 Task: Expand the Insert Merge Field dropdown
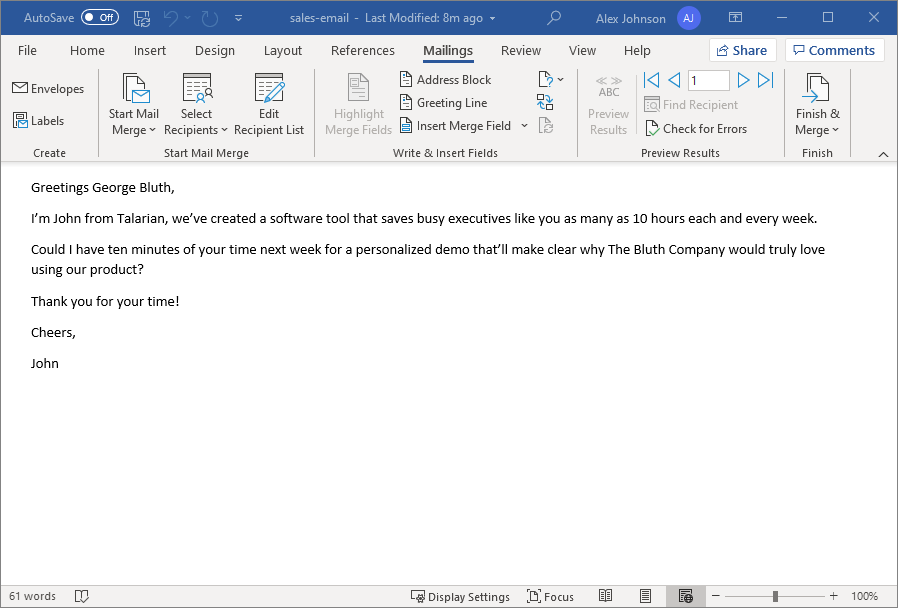pos(524,125)
